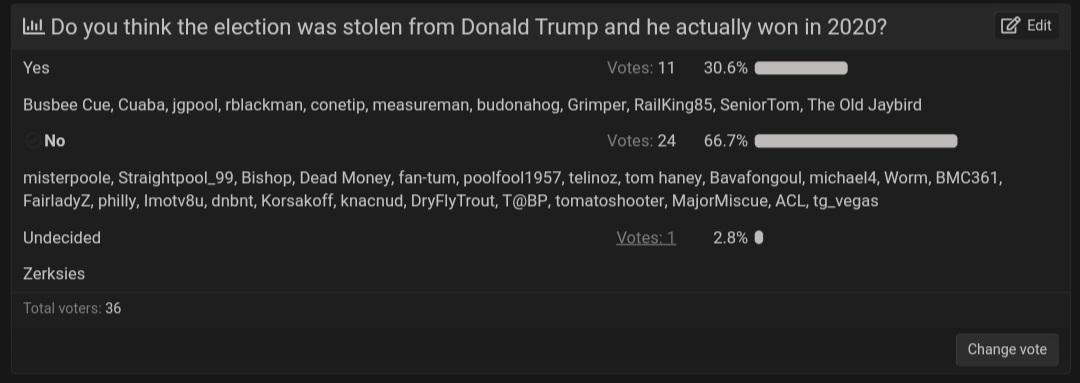Select the No poll option label
Image resolution: width=1080 pixels, height=383 pixels.
[x=54, y=141]
